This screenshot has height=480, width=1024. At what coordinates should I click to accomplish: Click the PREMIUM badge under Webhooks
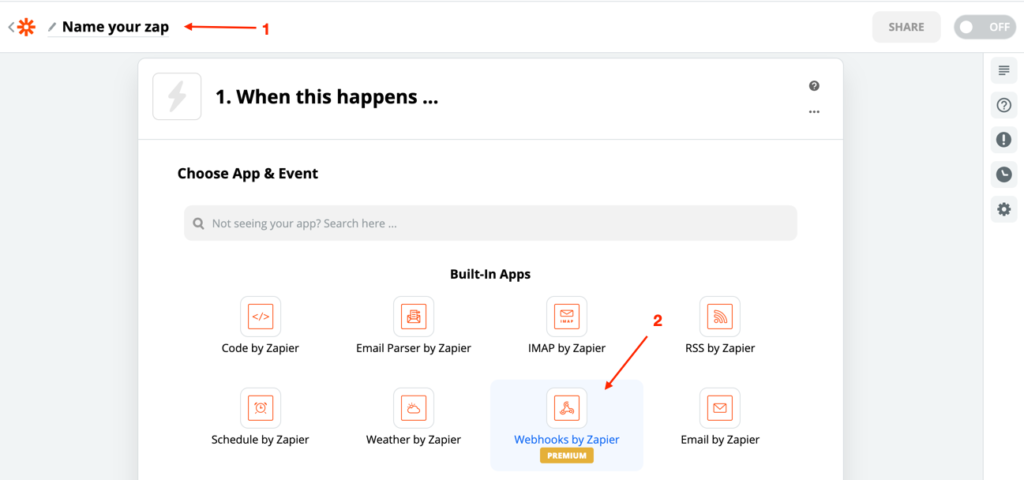pyautogui.click(x=566, y=456)
